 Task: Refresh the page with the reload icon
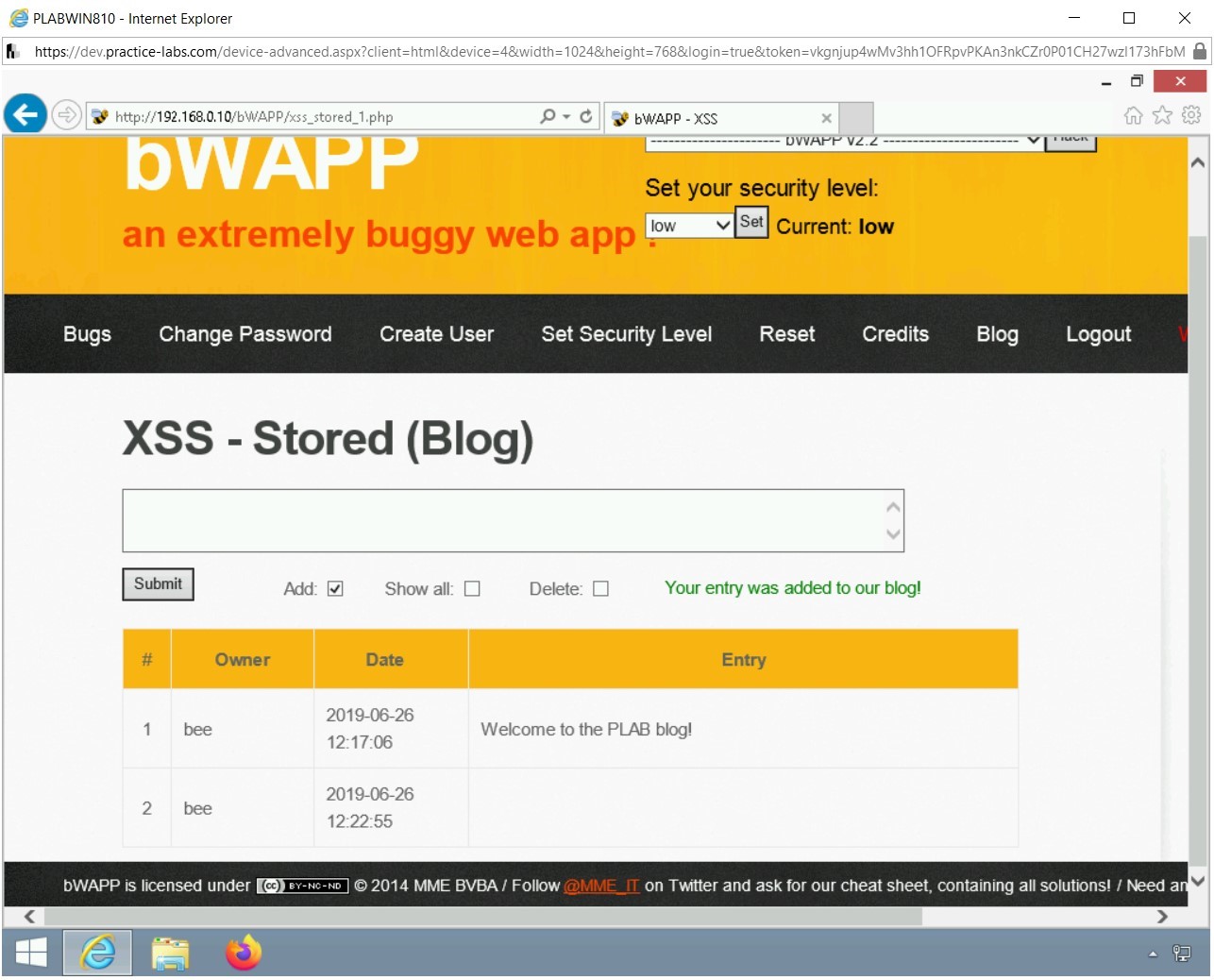click(x=585, y=115)
